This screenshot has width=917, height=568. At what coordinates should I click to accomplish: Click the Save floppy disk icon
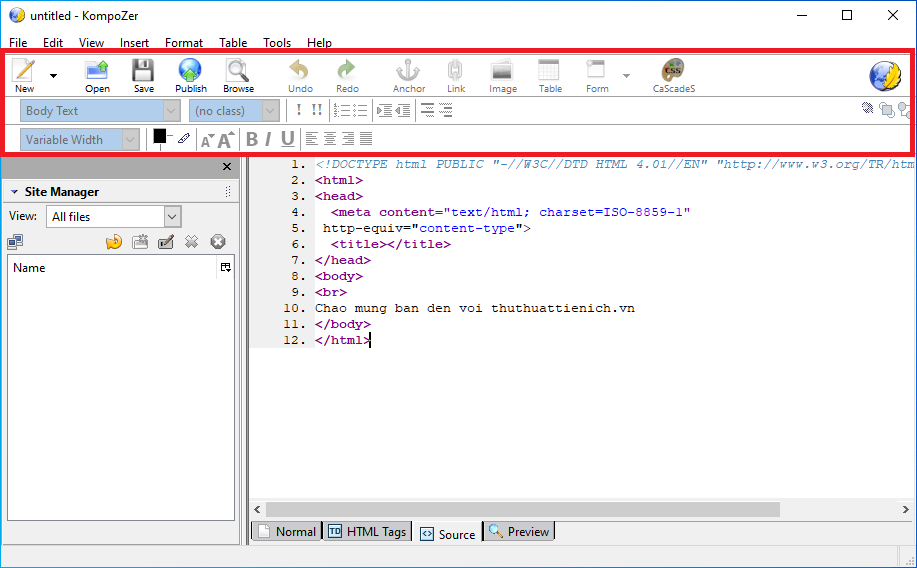(x=143, y=72)
